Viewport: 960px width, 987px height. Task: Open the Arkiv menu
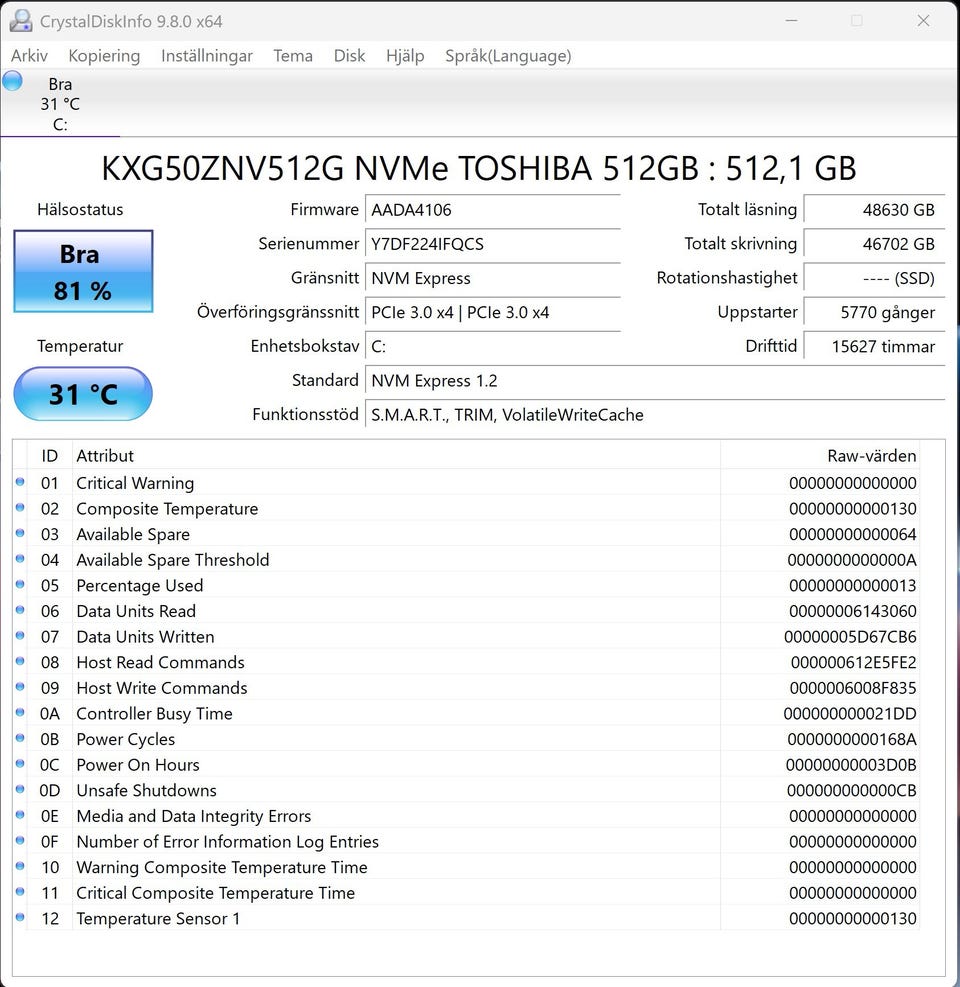point(29,56)
